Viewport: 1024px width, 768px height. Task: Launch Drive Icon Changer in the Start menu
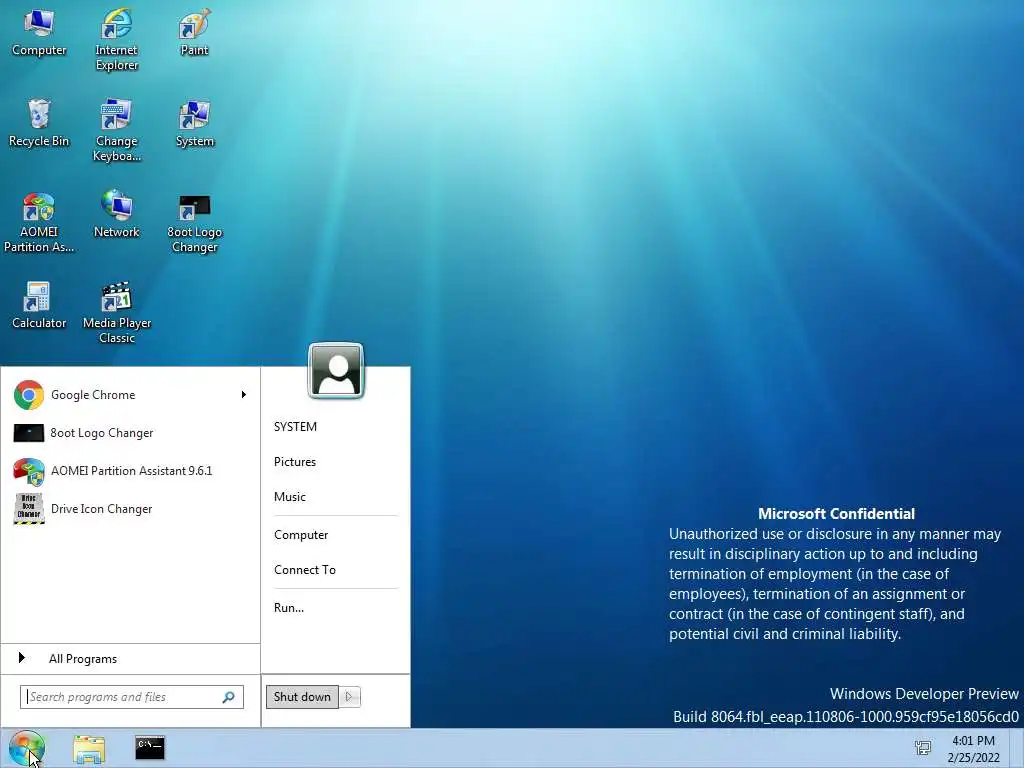click(131, 508)
